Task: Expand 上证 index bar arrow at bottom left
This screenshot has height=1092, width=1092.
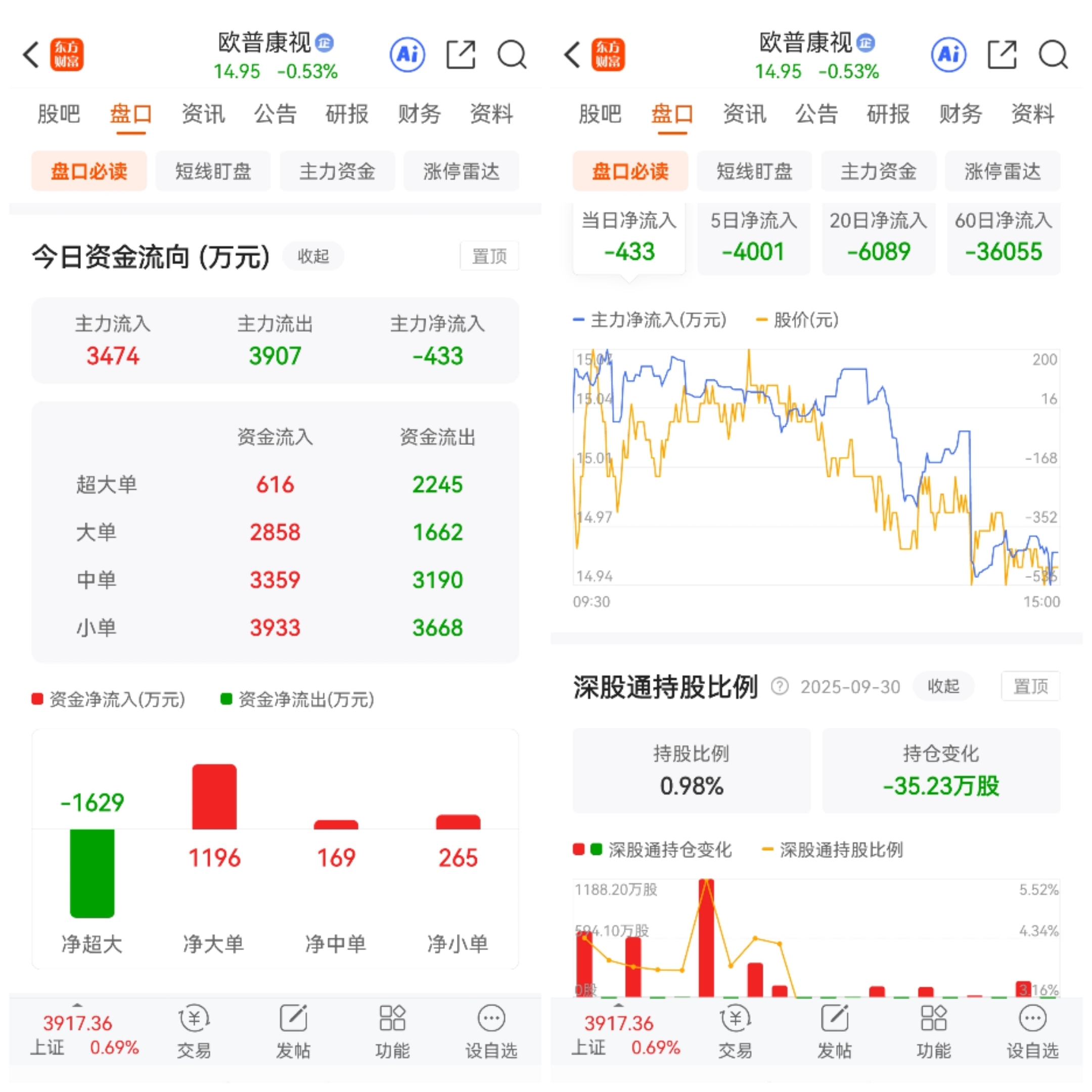Action: [77, 1005]
